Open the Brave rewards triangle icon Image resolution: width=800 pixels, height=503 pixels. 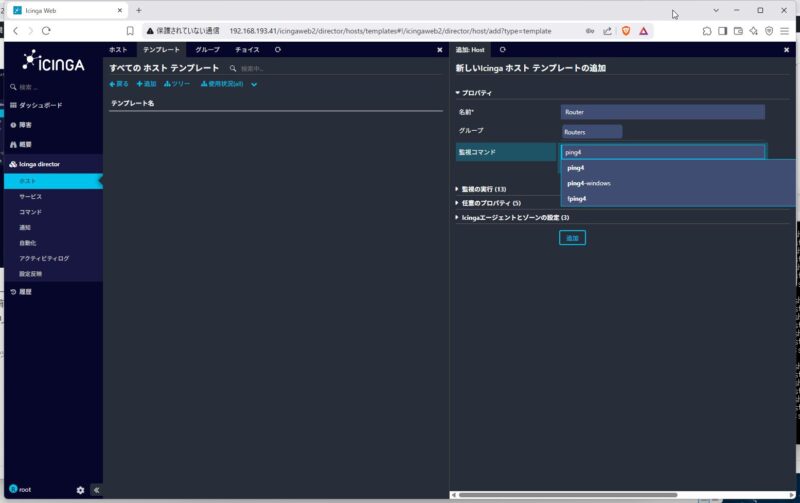(643, 31)
